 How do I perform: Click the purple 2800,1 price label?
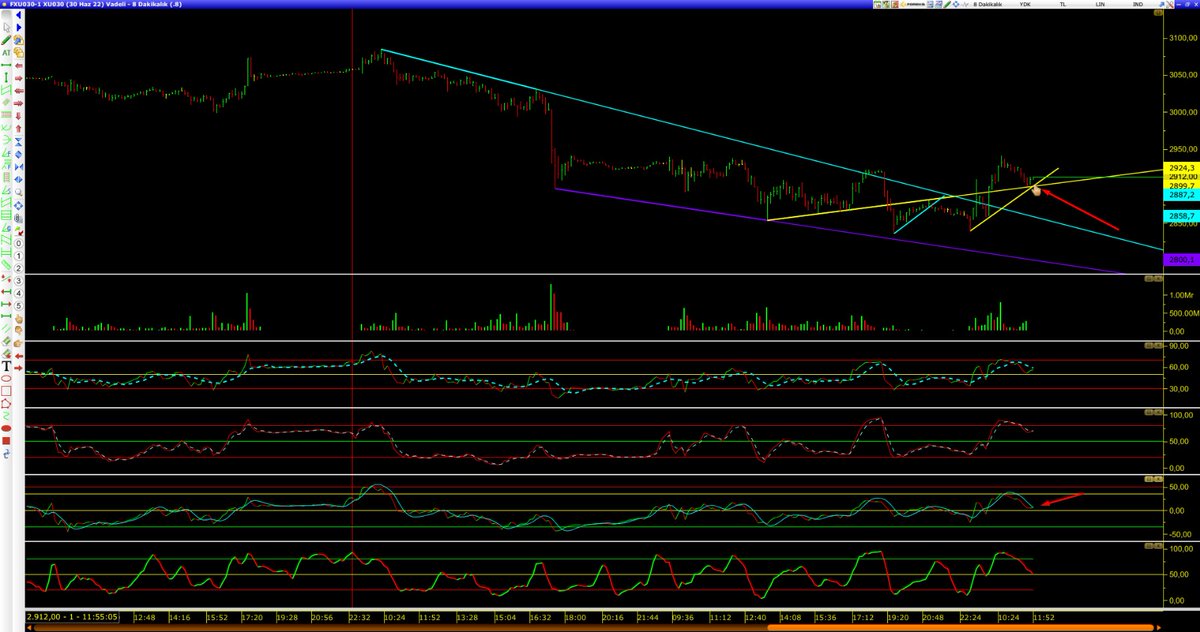(x=1181, y=259)
